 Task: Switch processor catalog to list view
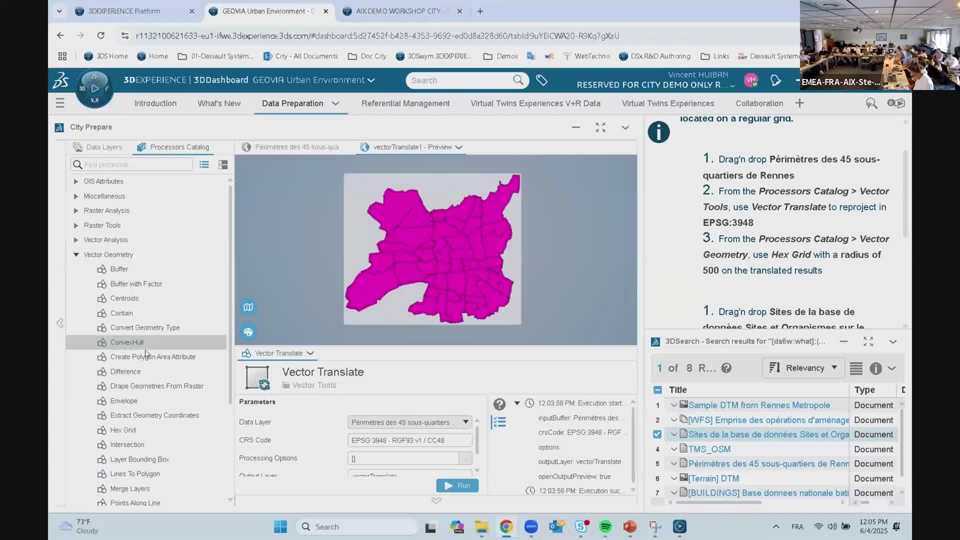(x=204, y=165)
